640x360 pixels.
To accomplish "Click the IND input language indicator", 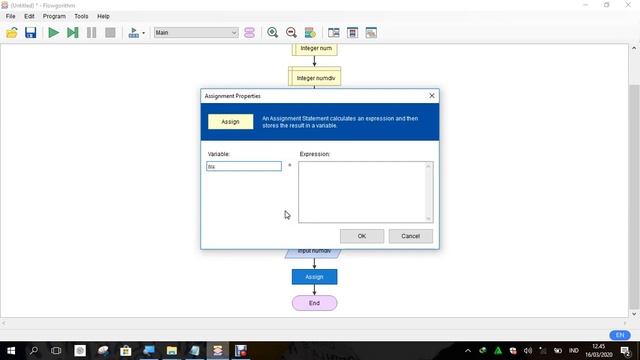I will 574,351.
